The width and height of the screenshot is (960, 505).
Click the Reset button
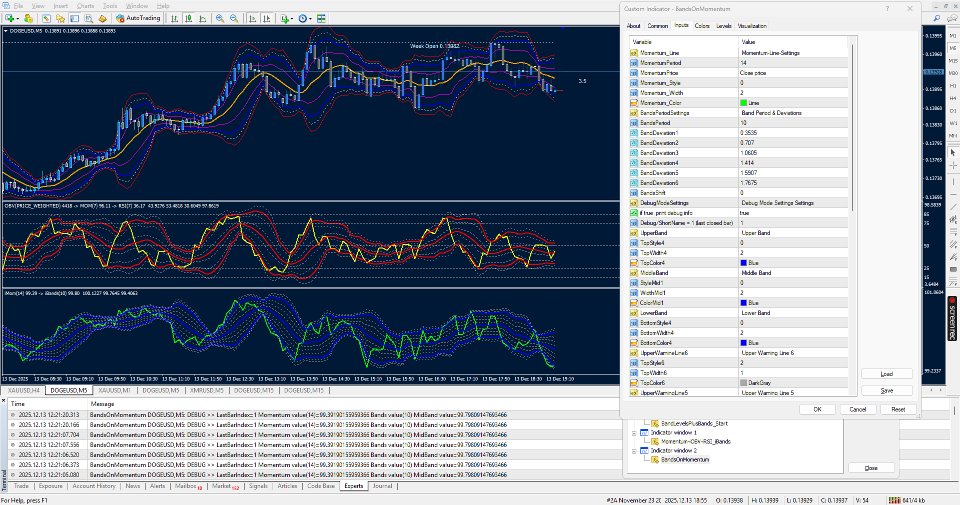click(898, 409)
